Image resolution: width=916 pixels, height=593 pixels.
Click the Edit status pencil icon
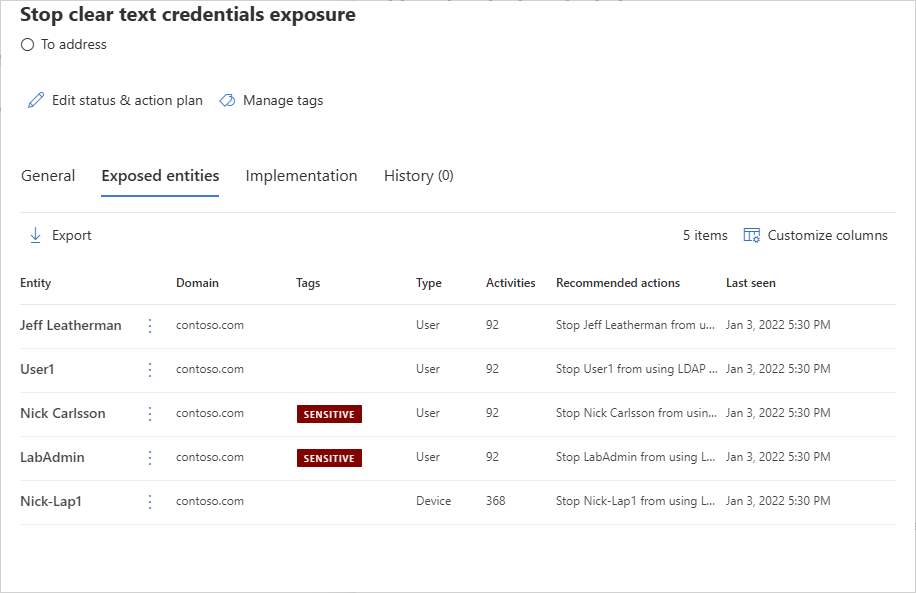(36, 100)
